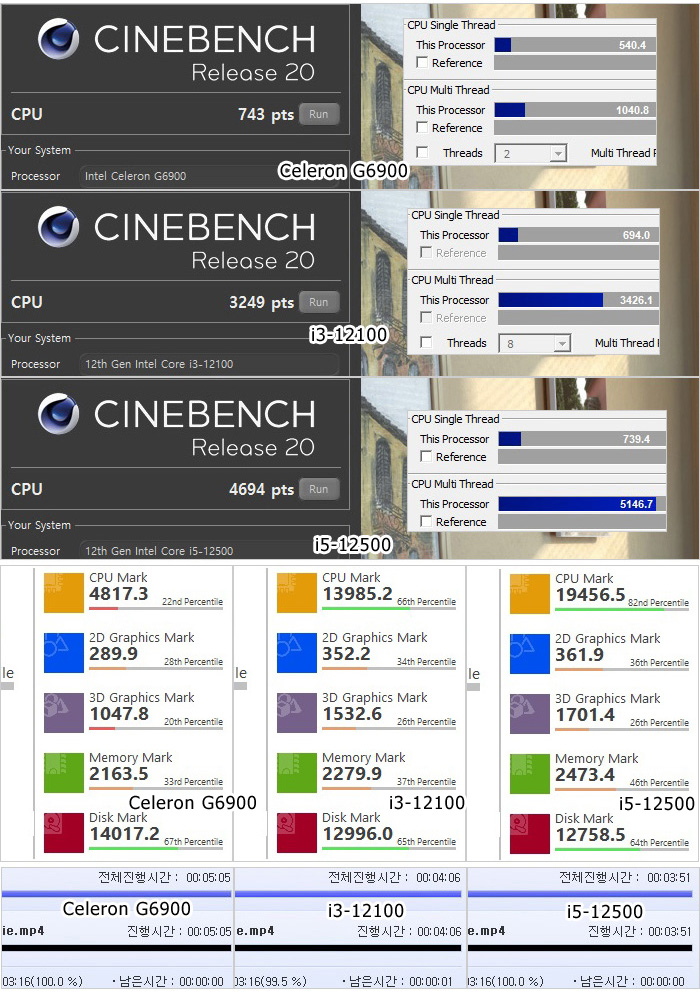Image resolution: width=700 pixels, height=993 pixels.
Task: Click the 3D Graphics Mark value 1532.6
Action: [352, 714]
